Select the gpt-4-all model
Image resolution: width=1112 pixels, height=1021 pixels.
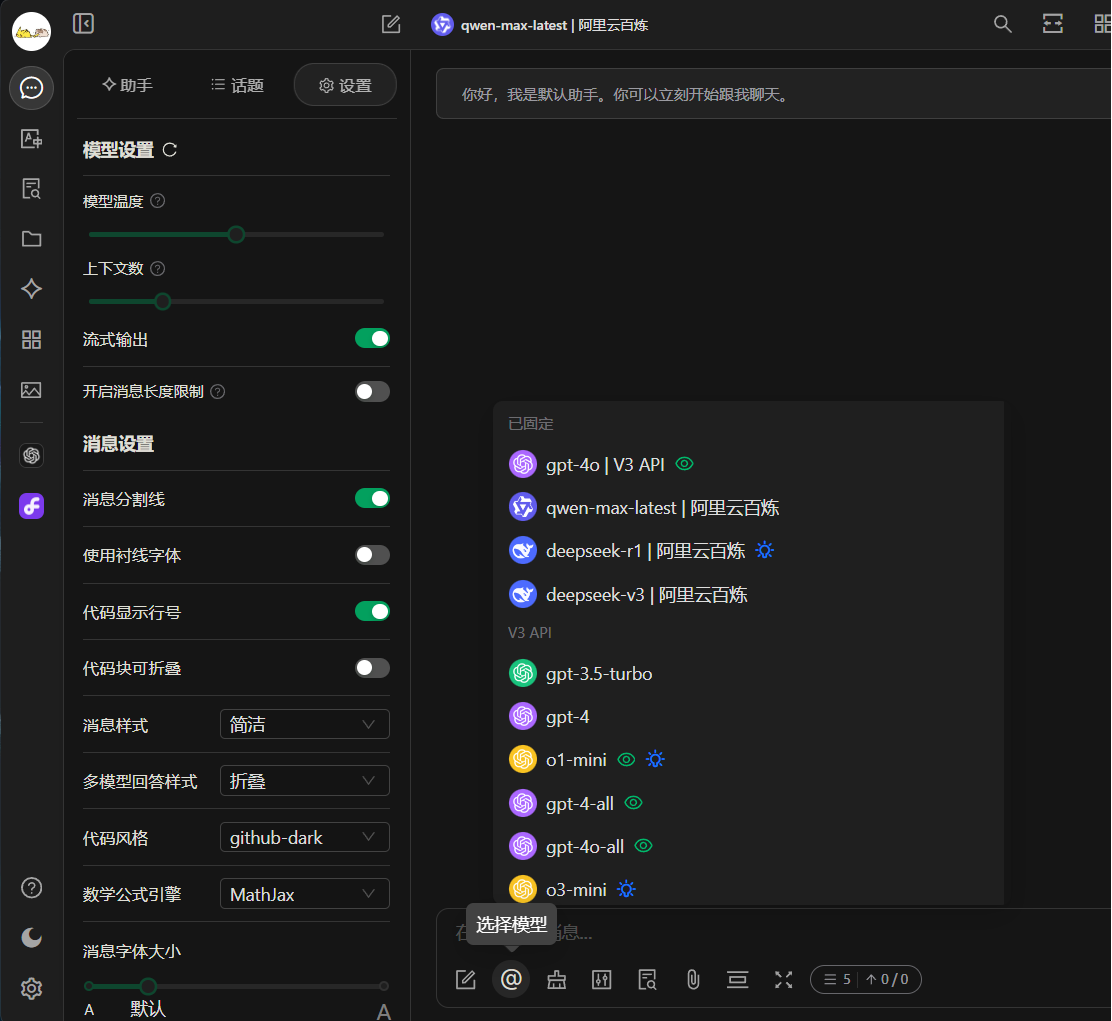(748, 803)
